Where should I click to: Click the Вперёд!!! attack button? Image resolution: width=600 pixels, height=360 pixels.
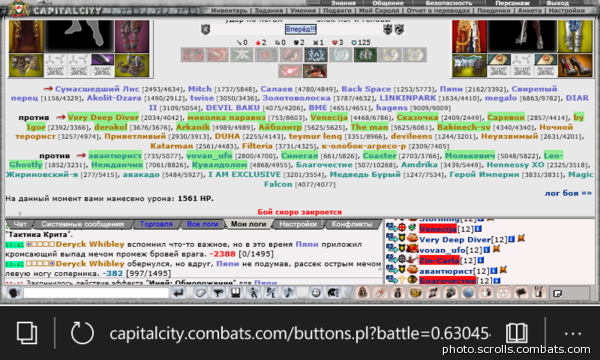(300, 29)
